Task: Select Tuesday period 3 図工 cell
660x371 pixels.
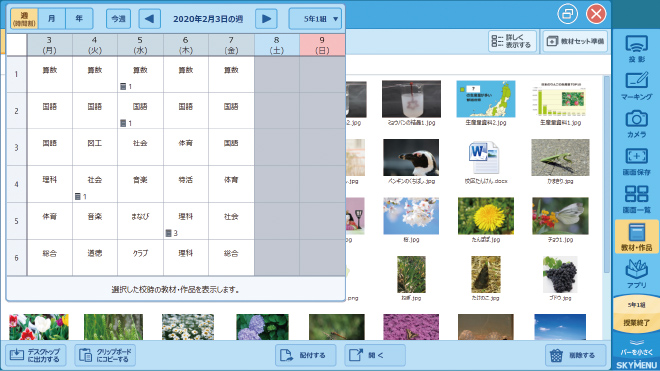Action: coord(95,147)
